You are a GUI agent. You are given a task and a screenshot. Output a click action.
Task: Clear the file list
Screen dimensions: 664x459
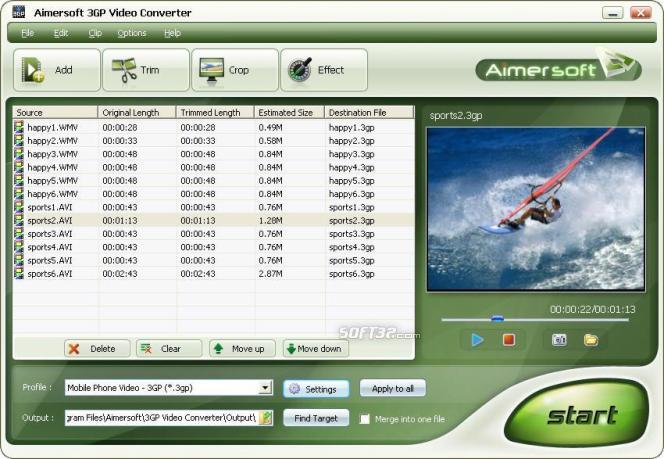click(169, 348)
